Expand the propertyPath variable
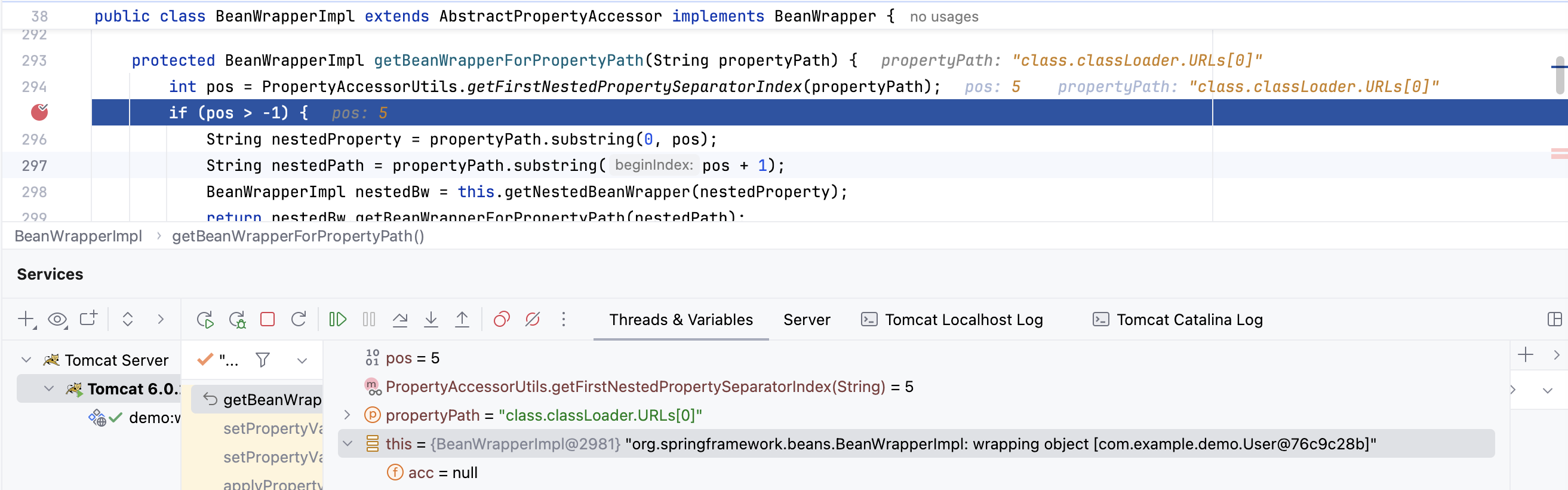Screen dimensions: 1568x490 coord(347,415)
